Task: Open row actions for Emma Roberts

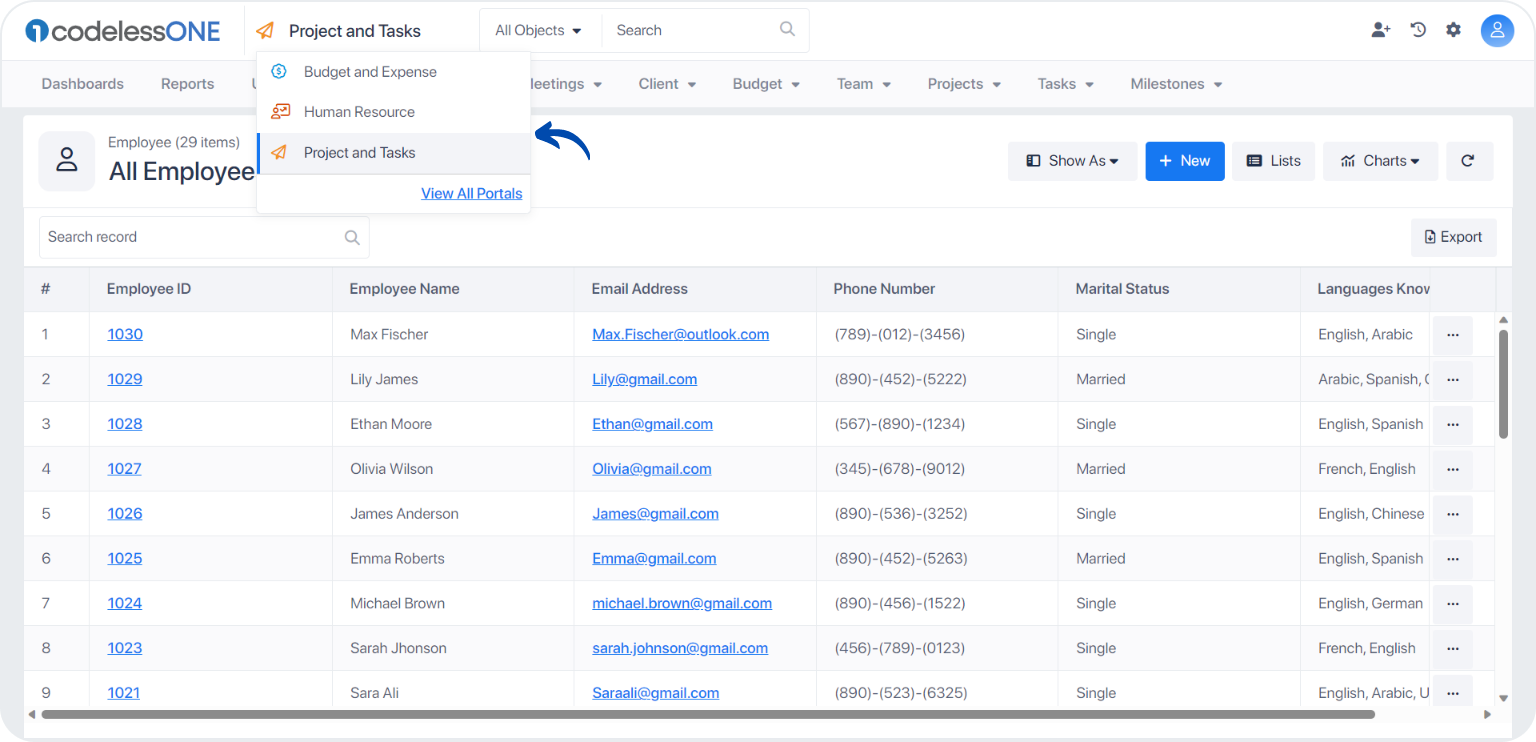Action: click(x=1452, y=559)
